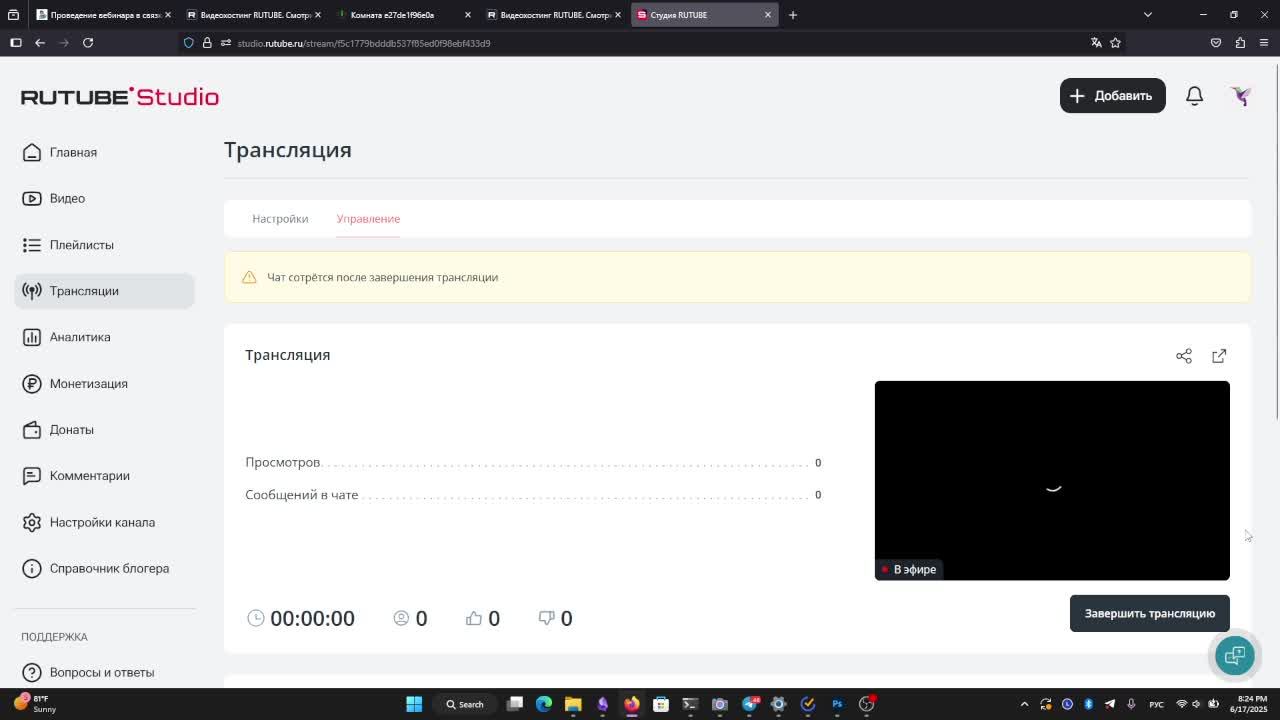Click the likes count
Image resolution: width=1280 pixels, height=720 pixels.
[482, 618]
